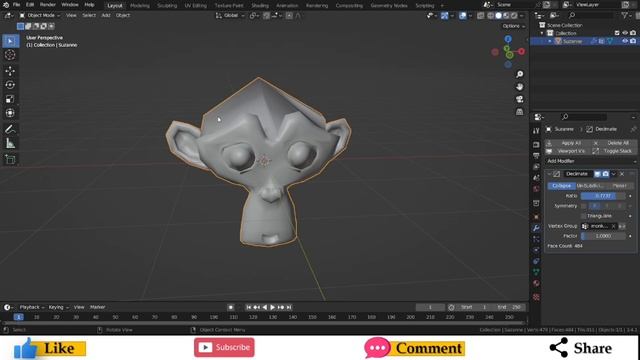Open Decimate modifier extra options arrow
640x360 pixels.
click(613, 174)
